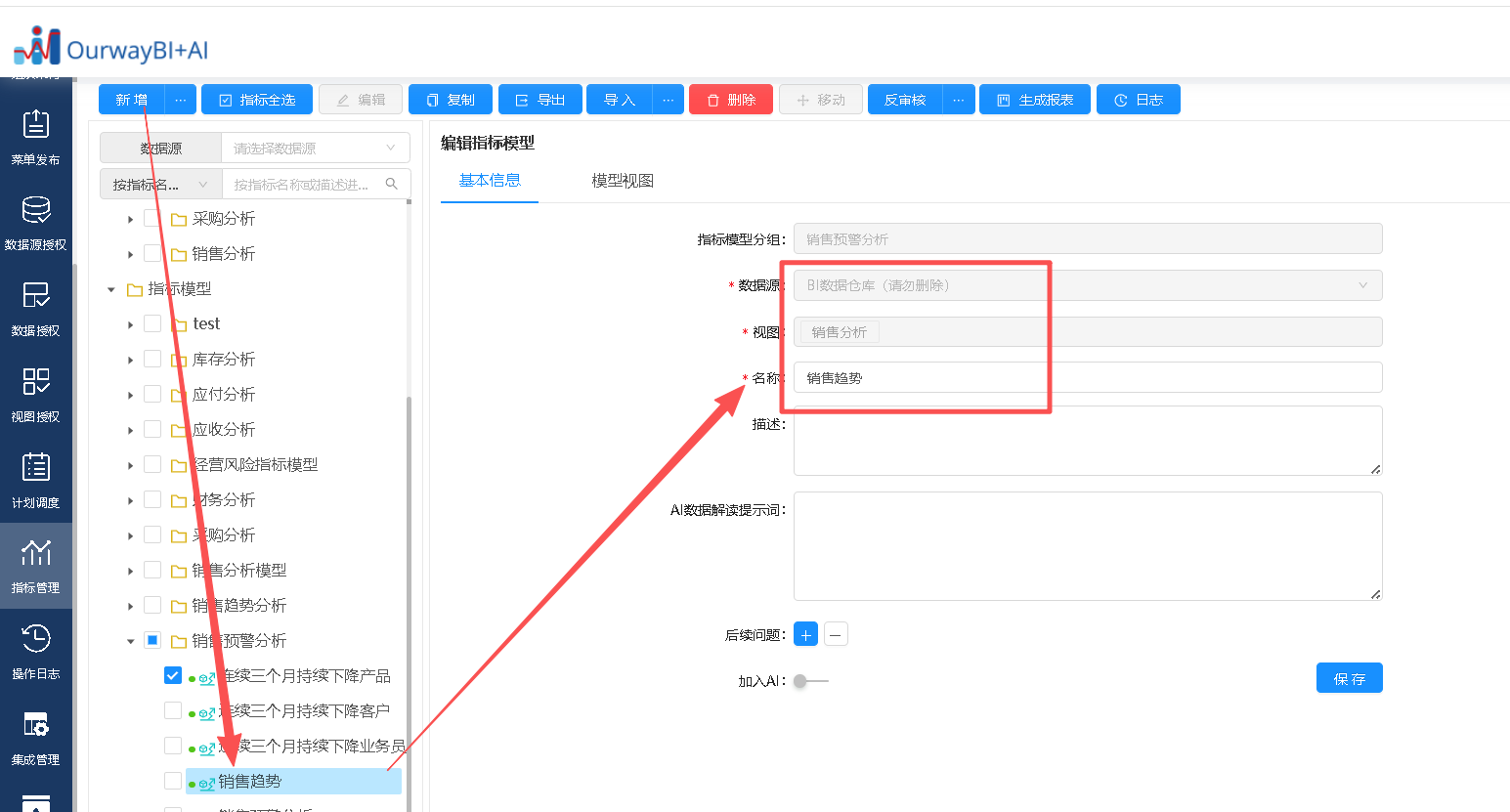The width and height of the screenshot is (1510, 812).
Task: Open 操作日志 from the sidebar
Action: pos(35,652)
